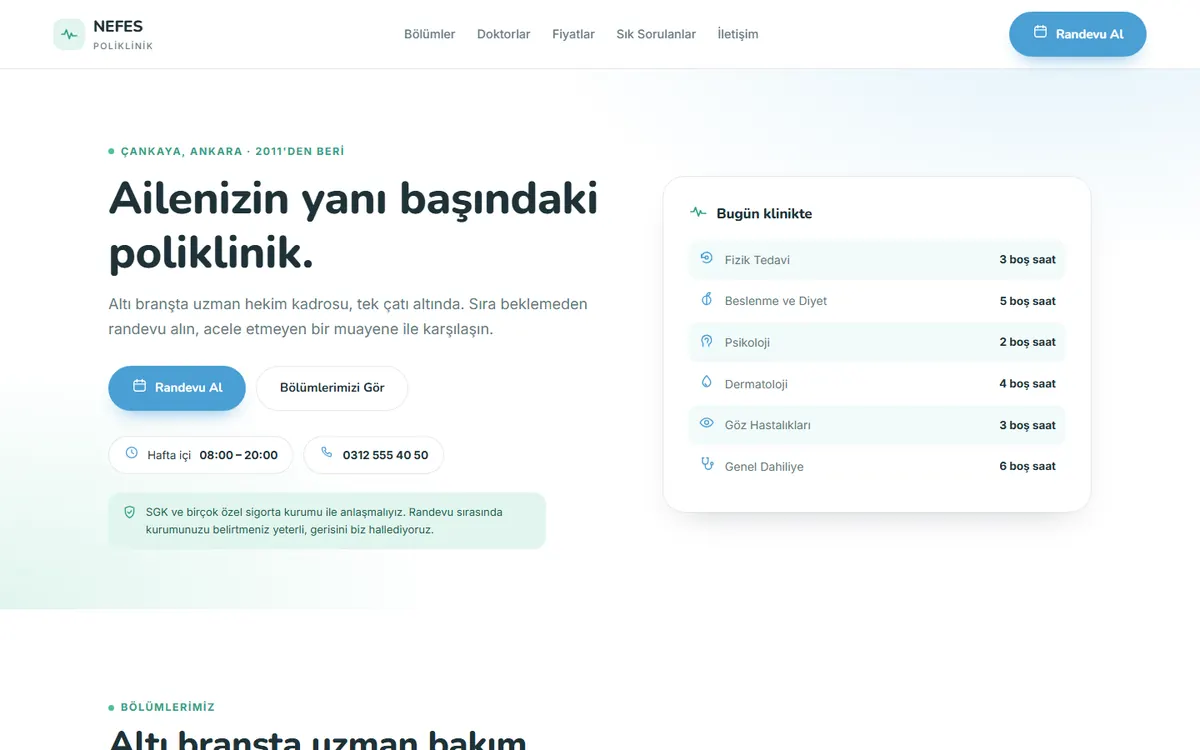Open the İletişim nav link

pyautogui.click(x=738, y=34)
